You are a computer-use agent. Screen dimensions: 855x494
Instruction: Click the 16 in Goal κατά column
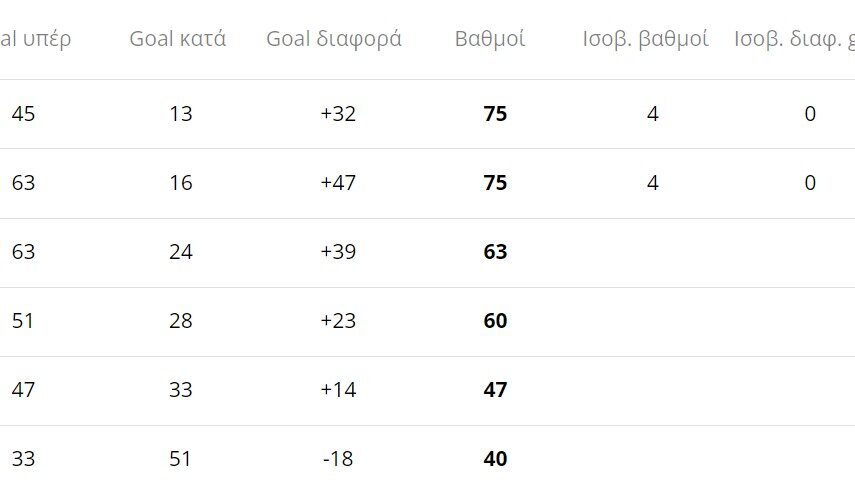(x=181, y=183)
